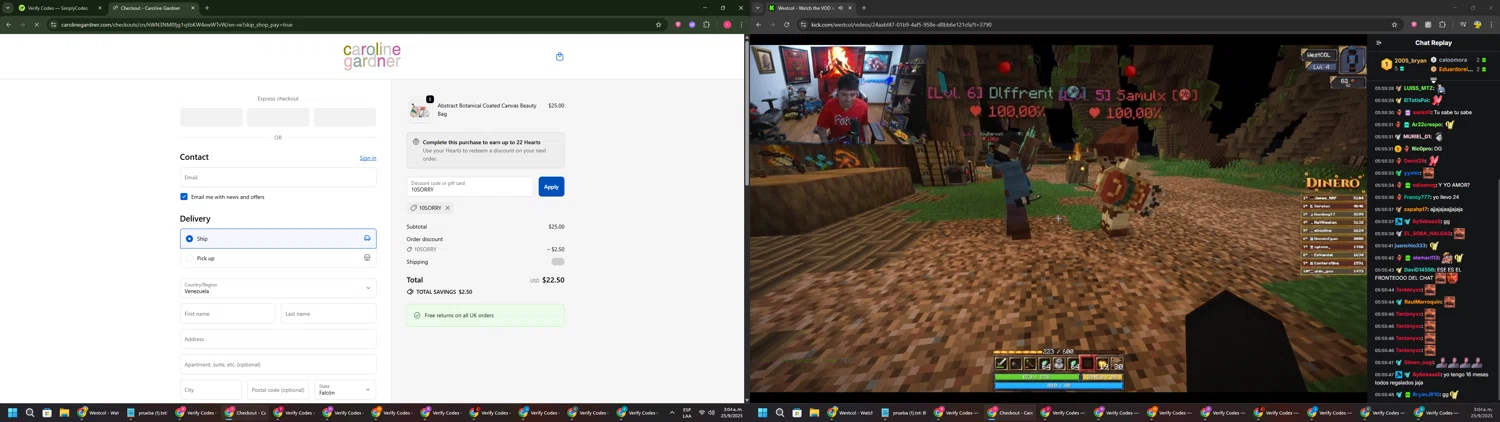This screenshot has width=1500, height=422.
Task: Open Extensions puzzle icon in left browser
Action: (706, 24)
